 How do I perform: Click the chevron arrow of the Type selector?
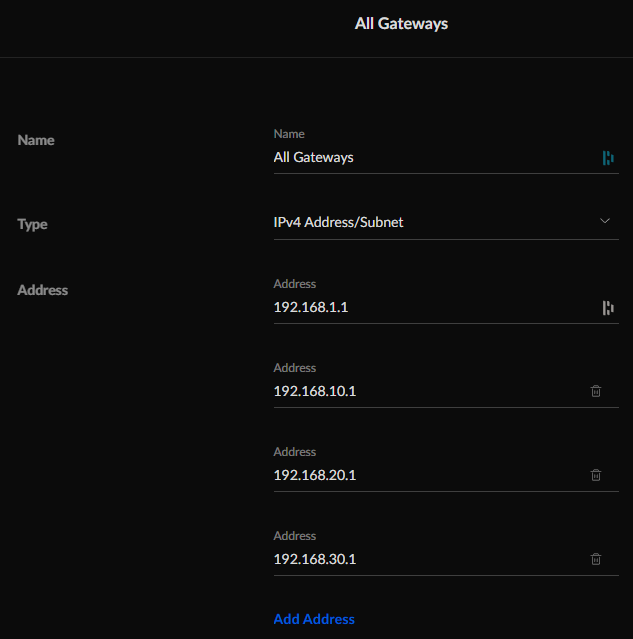coord(605,221)
